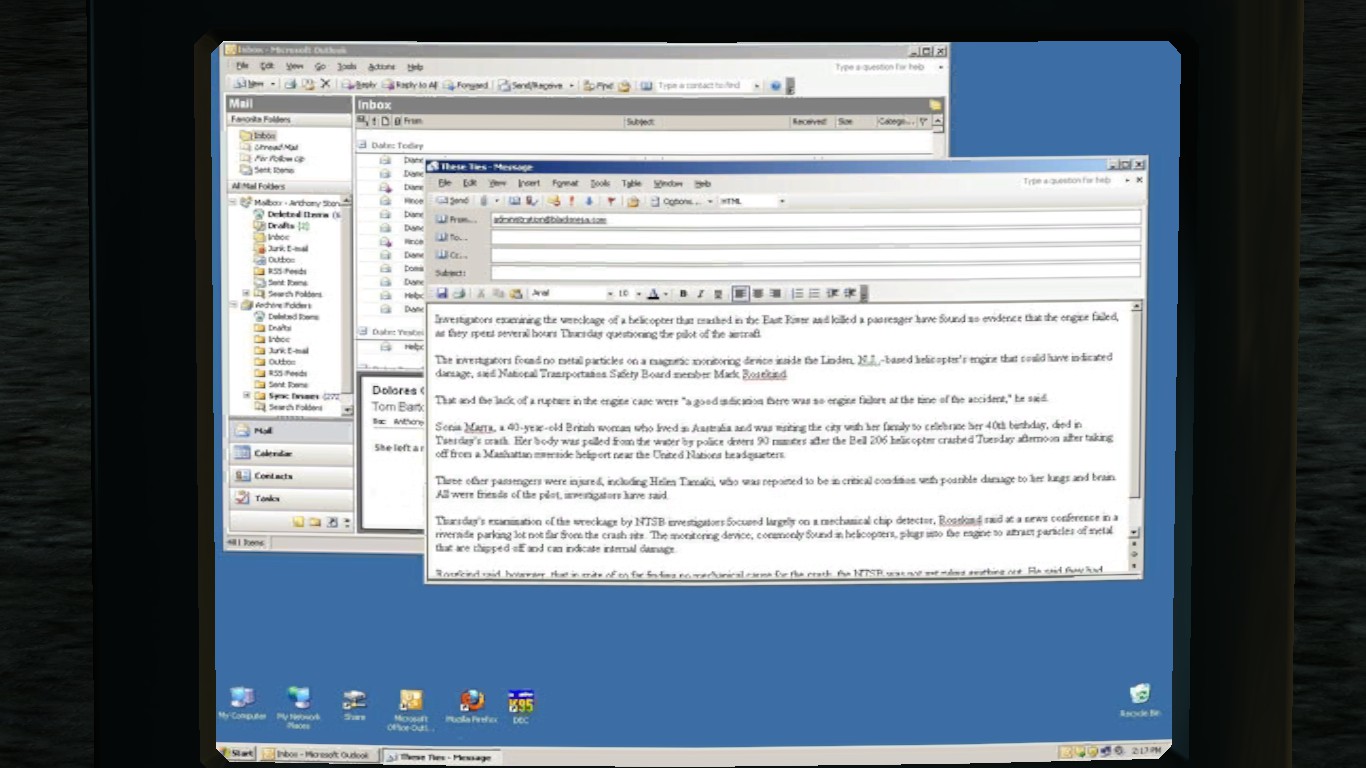Image resolution: width=1366 pixels, height=768 pixels.
Task: Click into the Subject field
Action: click(x=815, y=271)
